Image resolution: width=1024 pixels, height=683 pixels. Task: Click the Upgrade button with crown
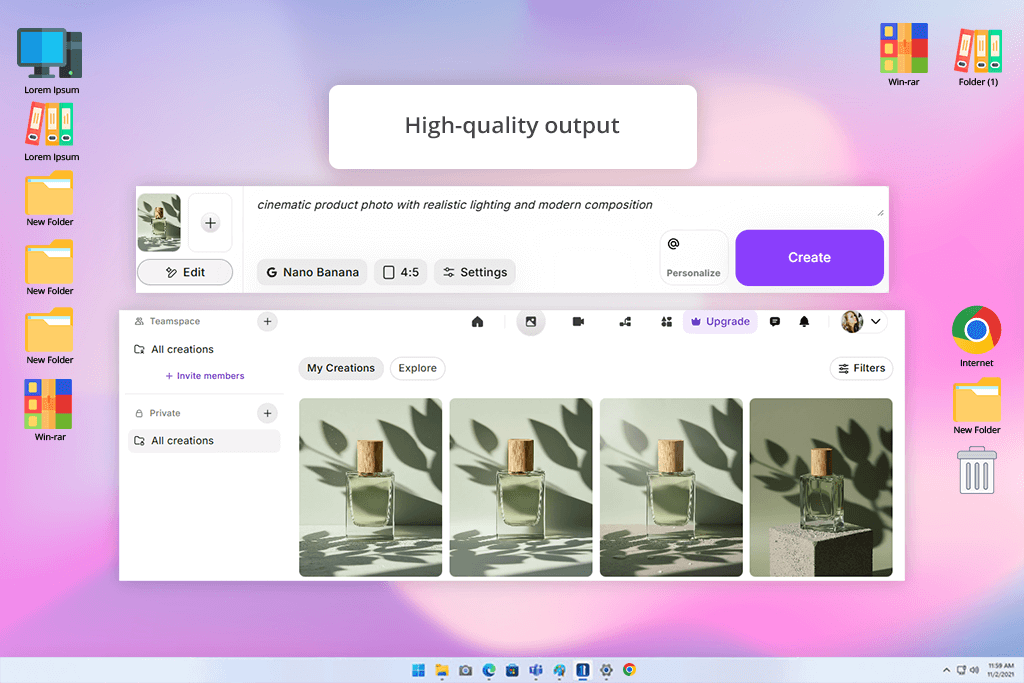[720, 321]
